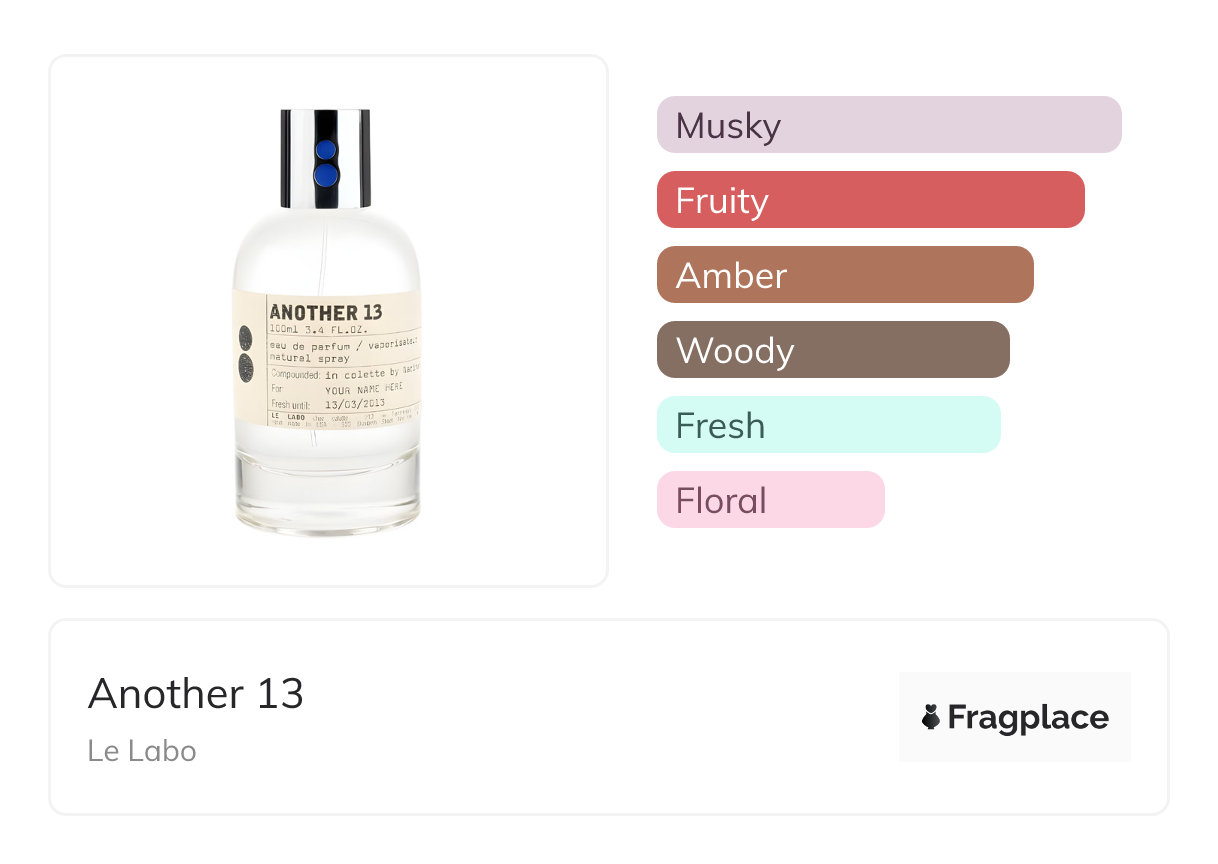Click the lower blue dot on cap
This screenshot has height=864, width=1218.
click(x=325, y=176)
